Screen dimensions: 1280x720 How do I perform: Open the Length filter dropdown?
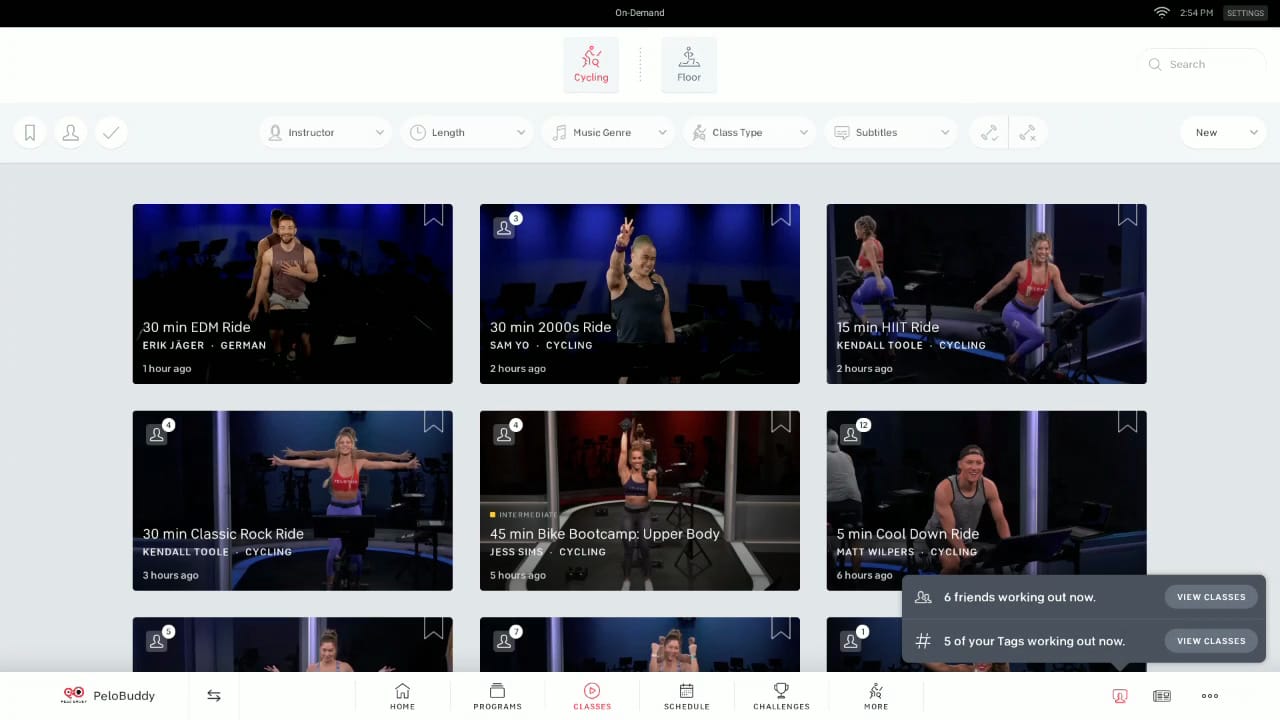[467, 132]
